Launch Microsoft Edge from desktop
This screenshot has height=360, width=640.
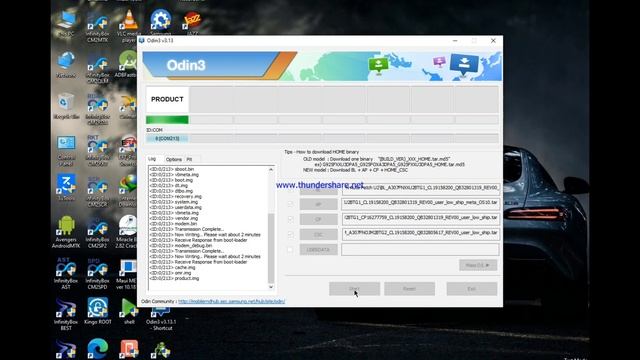click(98, 349)
